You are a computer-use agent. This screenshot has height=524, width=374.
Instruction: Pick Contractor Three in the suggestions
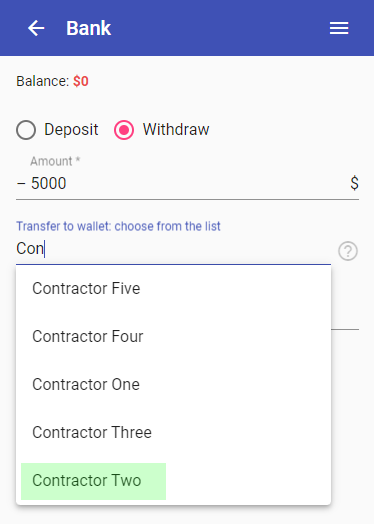173,432
